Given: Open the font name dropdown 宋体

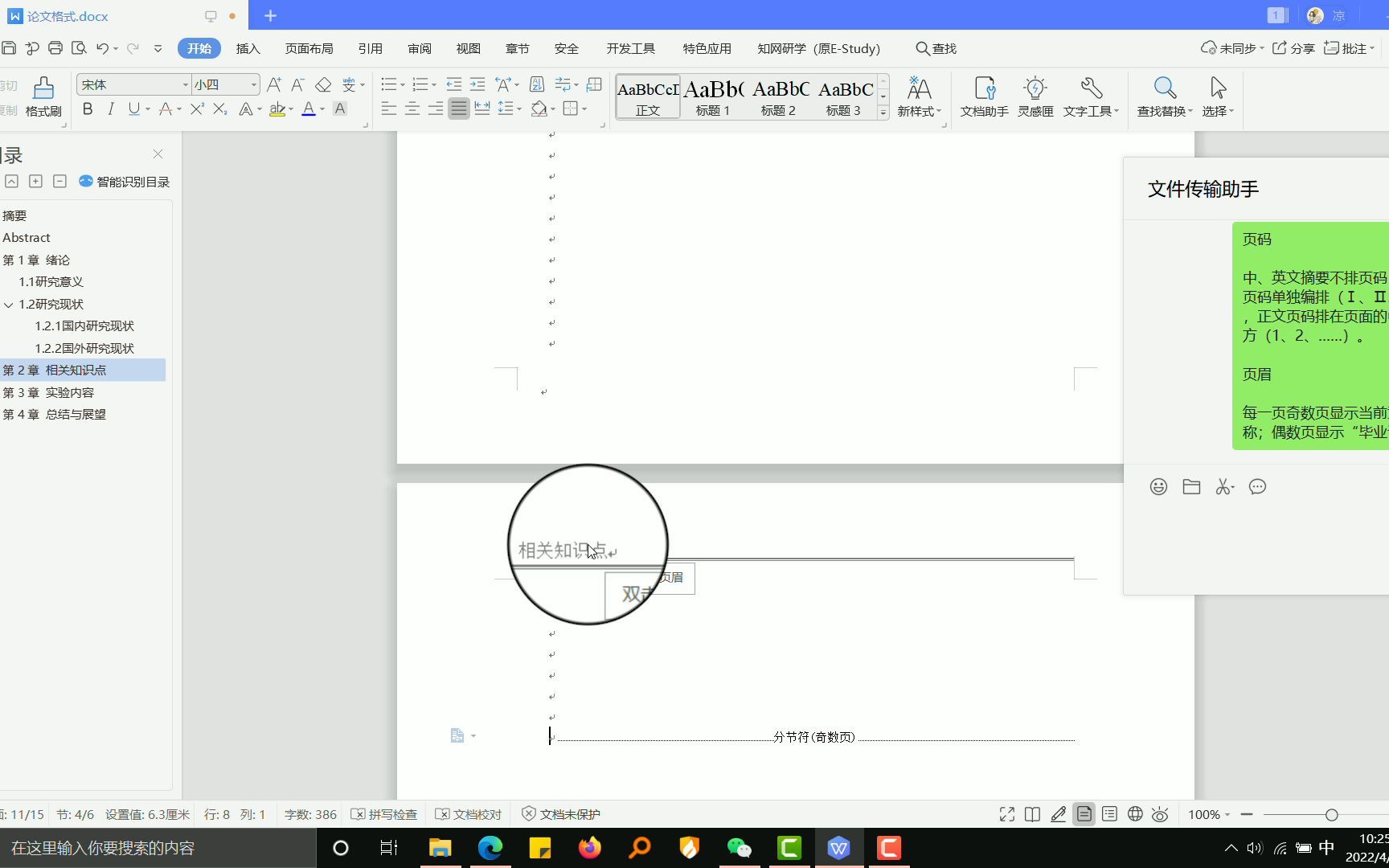Looking at the screenshot, I should (134, 84).
